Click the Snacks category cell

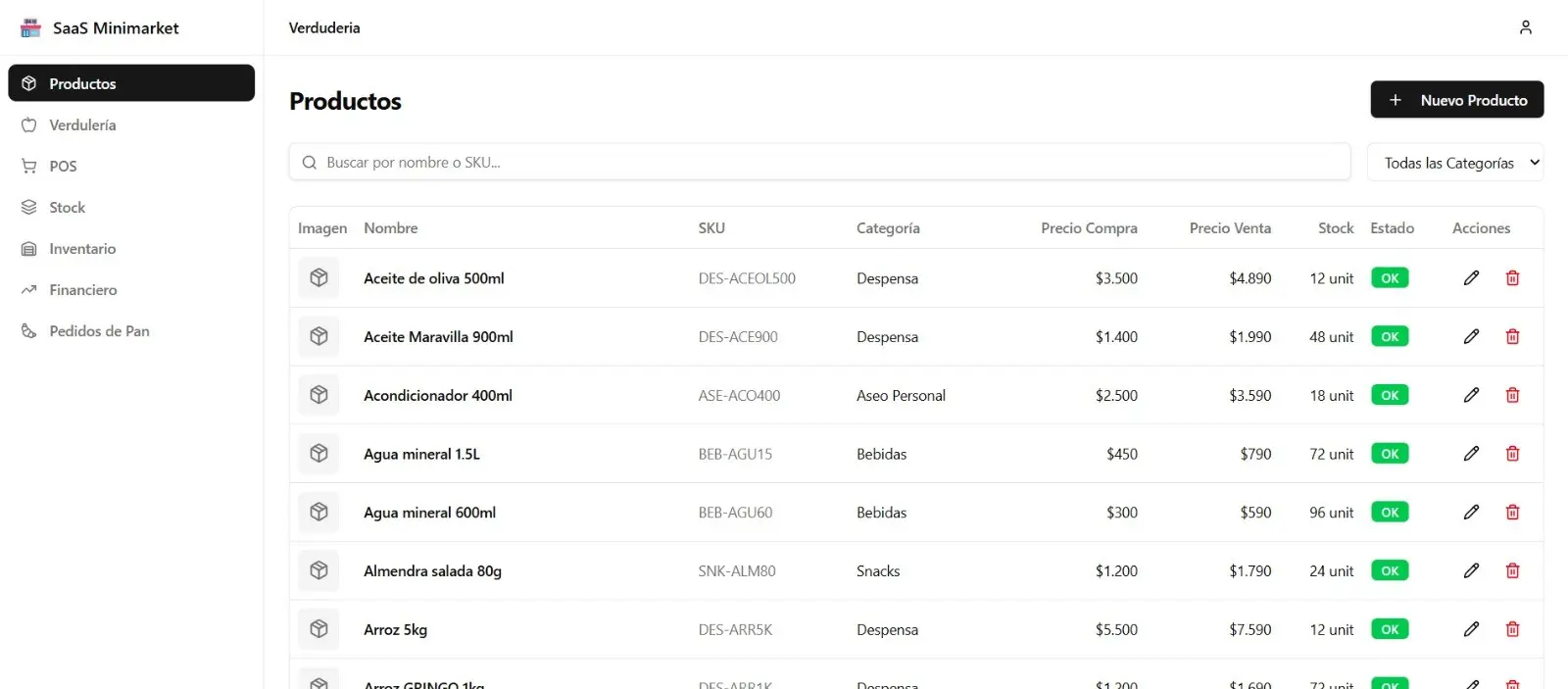878,570
